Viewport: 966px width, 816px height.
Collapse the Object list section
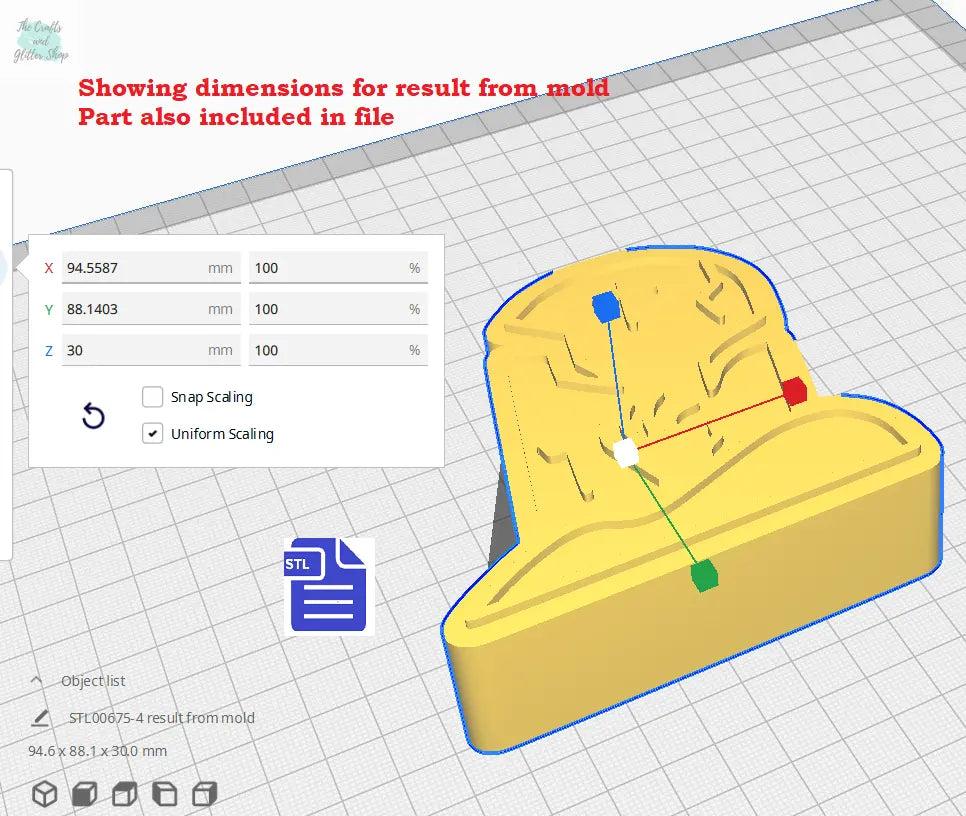(37, 681)
